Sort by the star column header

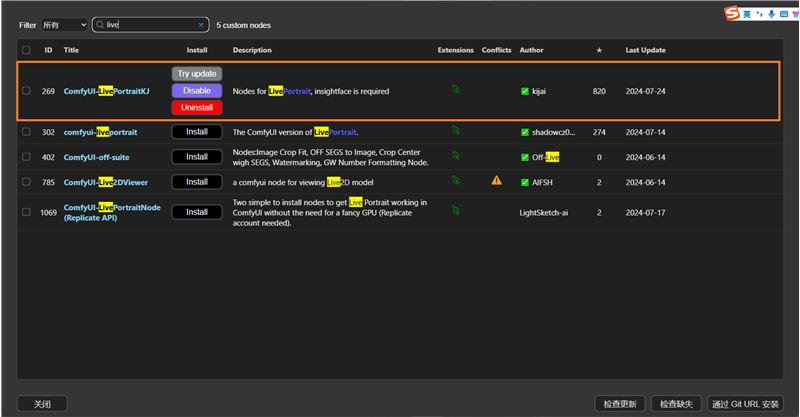599,50
